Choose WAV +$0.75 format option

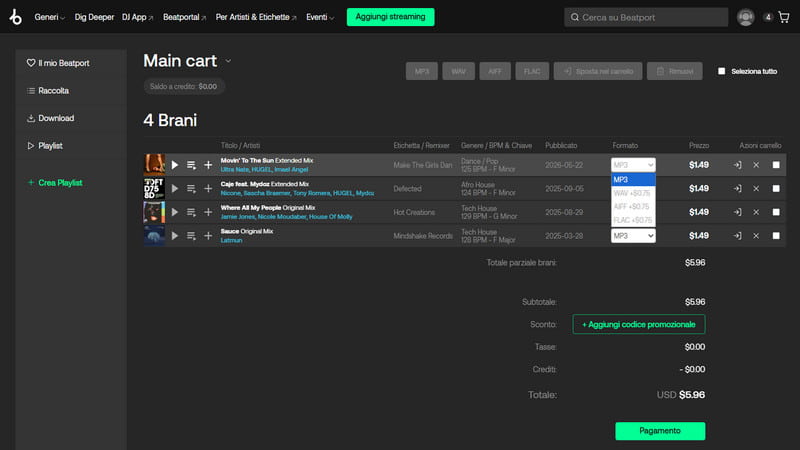click(x=633, y=193)
